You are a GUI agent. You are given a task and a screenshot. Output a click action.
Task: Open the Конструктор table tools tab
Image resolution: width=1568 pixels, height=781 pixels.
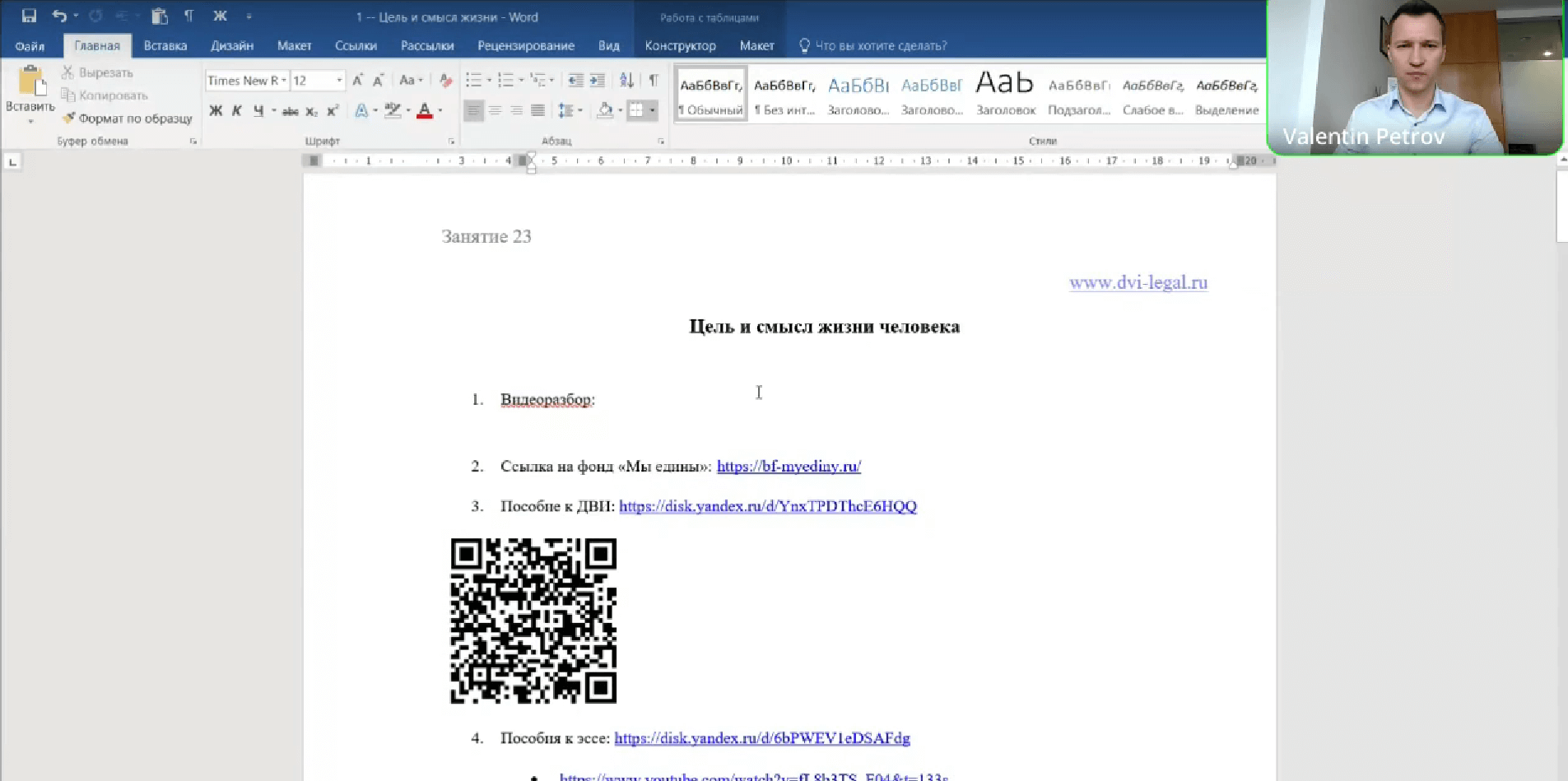pyautogui.click(x=680, y=46)
